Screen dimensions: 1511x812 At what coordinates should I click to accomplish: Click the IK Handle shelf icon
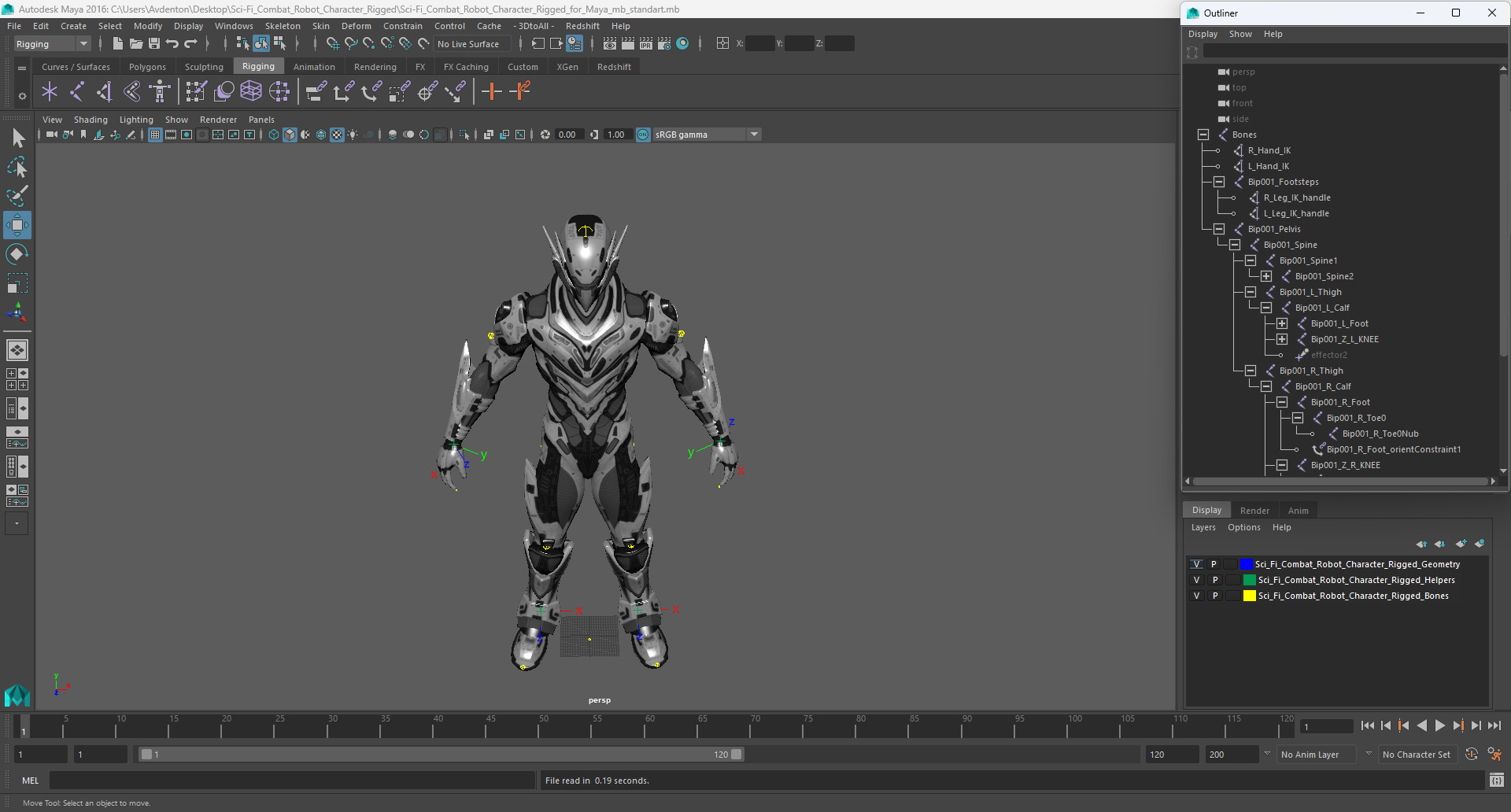(x=104, y=92)
